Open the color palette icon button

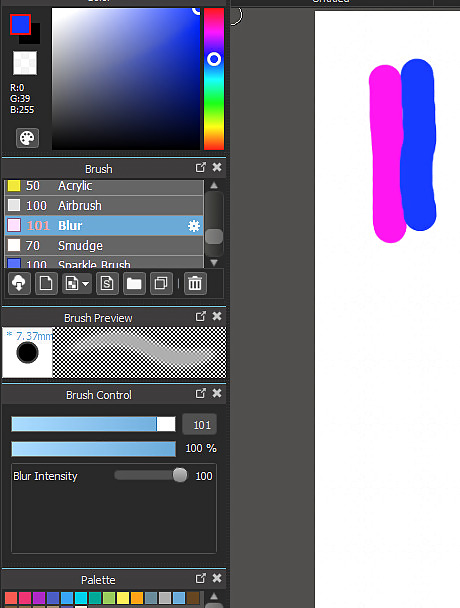[27, 138]
